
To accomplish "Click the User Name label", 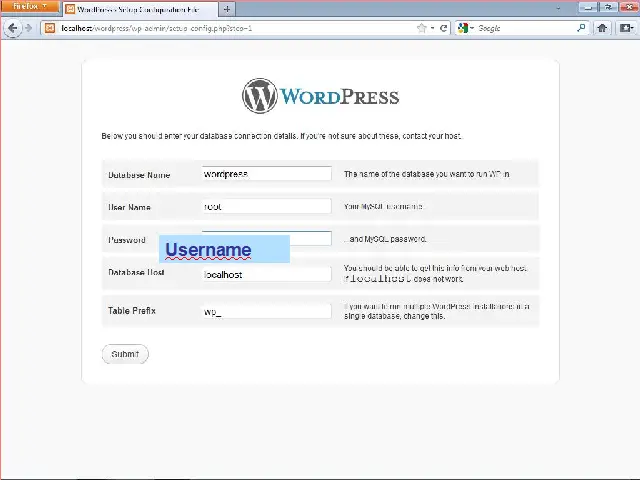I will click(129, 207).
